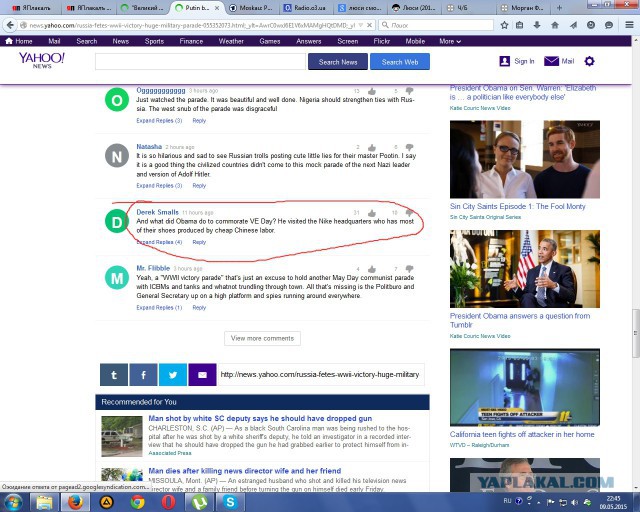Screen dimensions: 640x512
Task: Click the Yahoo News logo
Action: click(42, 60)
